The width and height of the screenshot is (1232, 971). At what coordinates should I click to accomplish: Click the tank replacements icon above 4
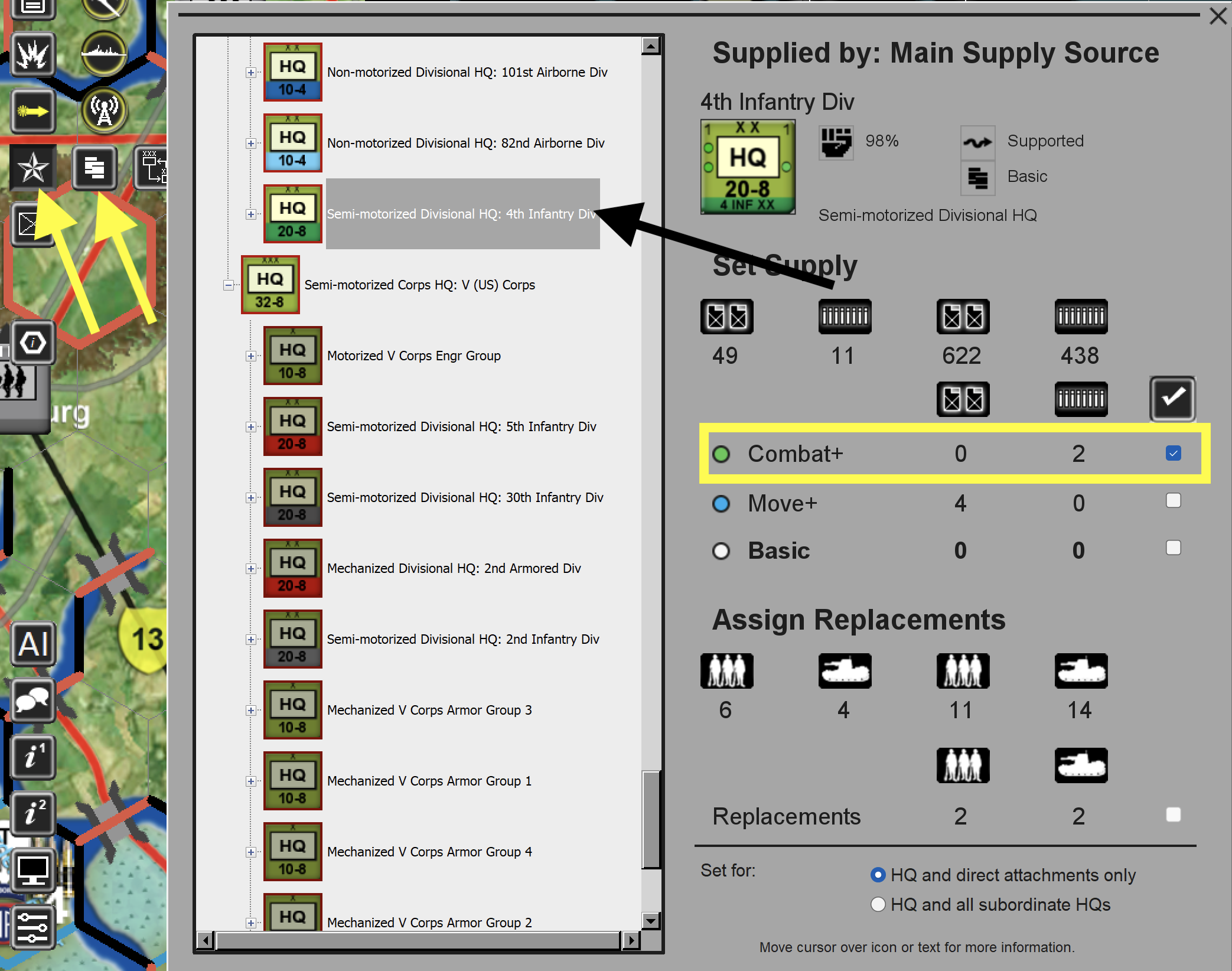[845, 671]
